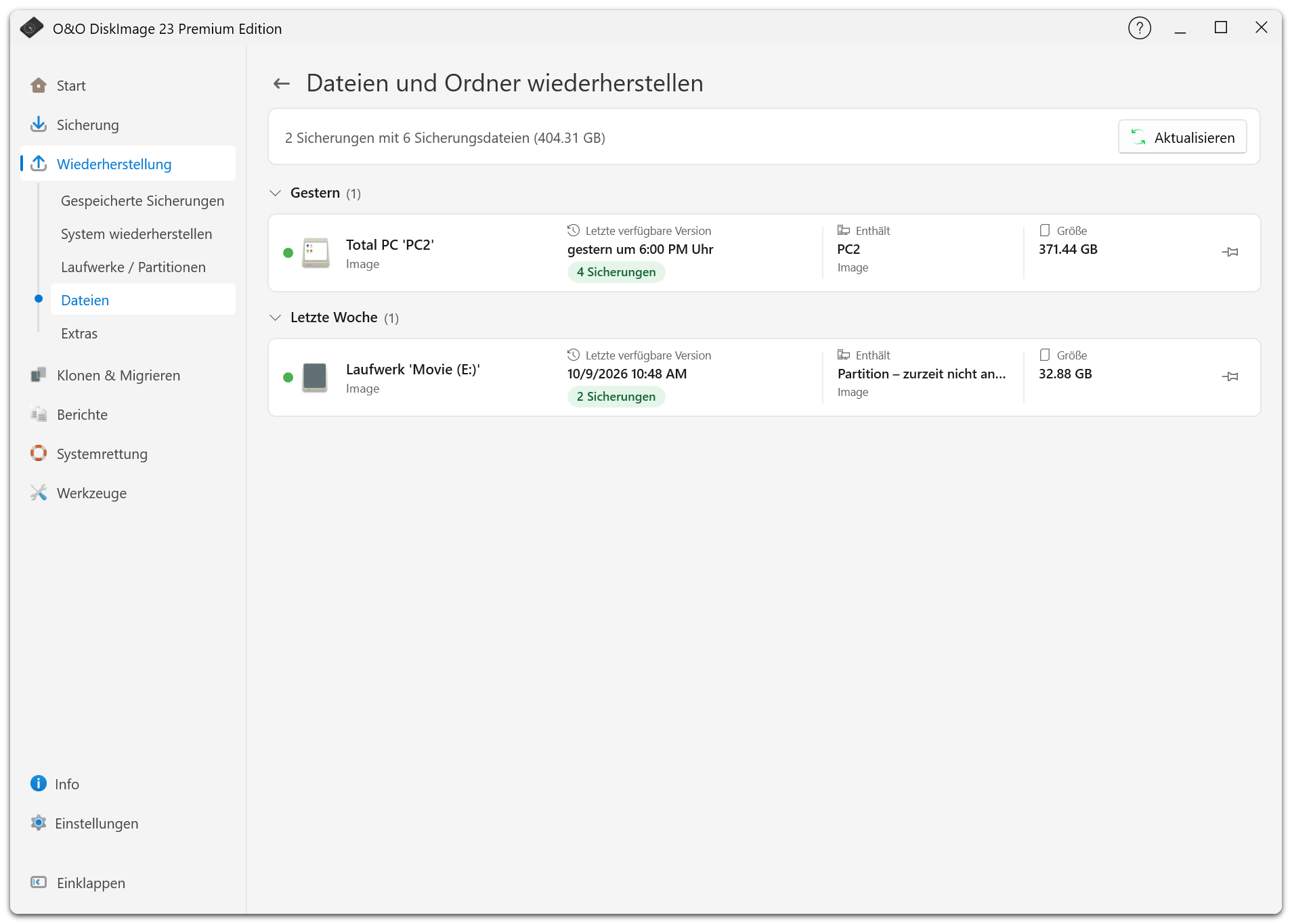
Task: Open Gespeicherte Sicherungen submenu item
Action: coord(142,201)
